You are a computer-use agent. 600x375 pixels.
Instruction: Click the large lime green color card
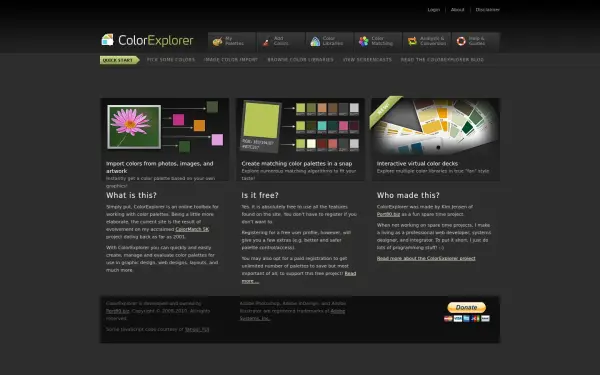click(x=261, y=121)
